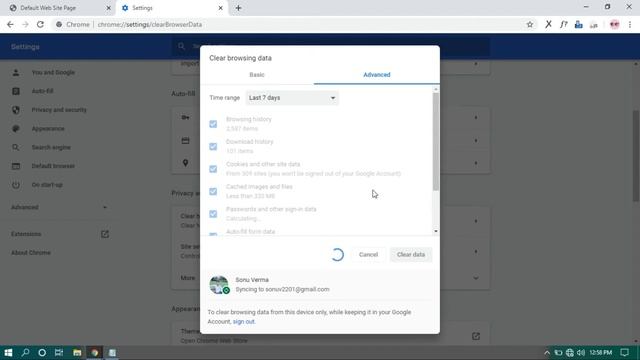Click the settings search magnifier icon
Image resolution: width=640 pixels, height=360 pixels.
pyautogui.click(x=182, y=47)
